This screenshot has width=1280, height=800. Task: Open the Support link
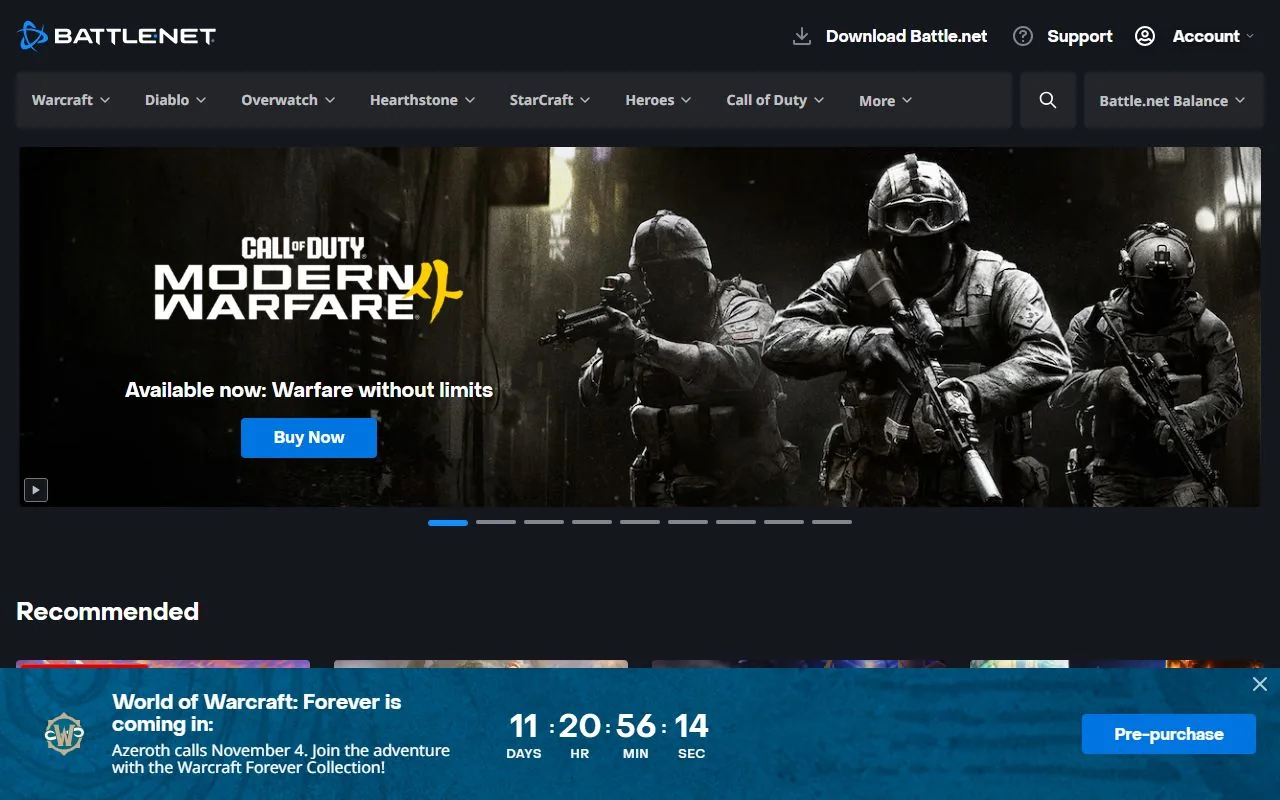pyautogui.click(x=1080, y=36)
